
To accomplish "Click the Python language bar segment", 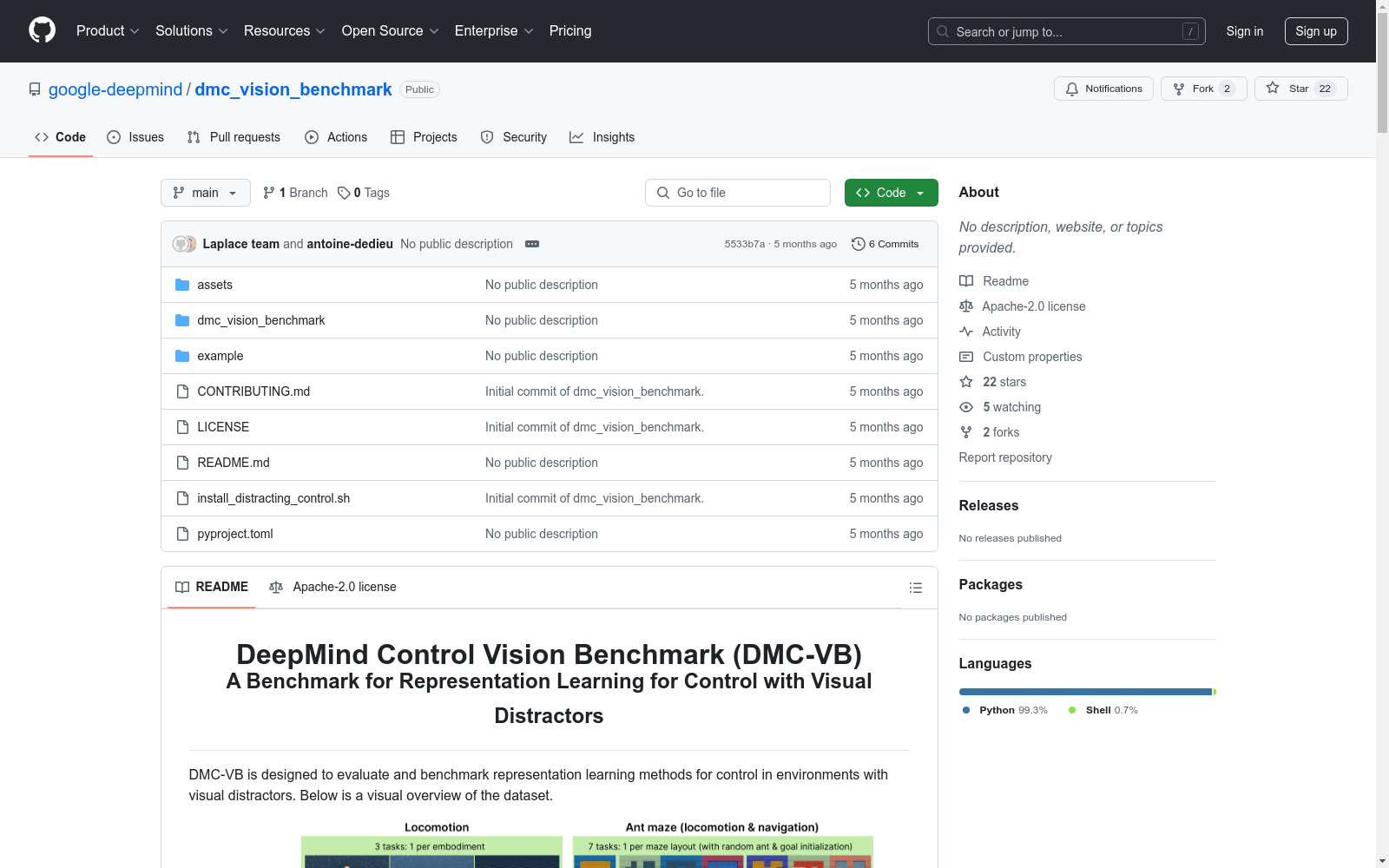I will [1085, 692].
